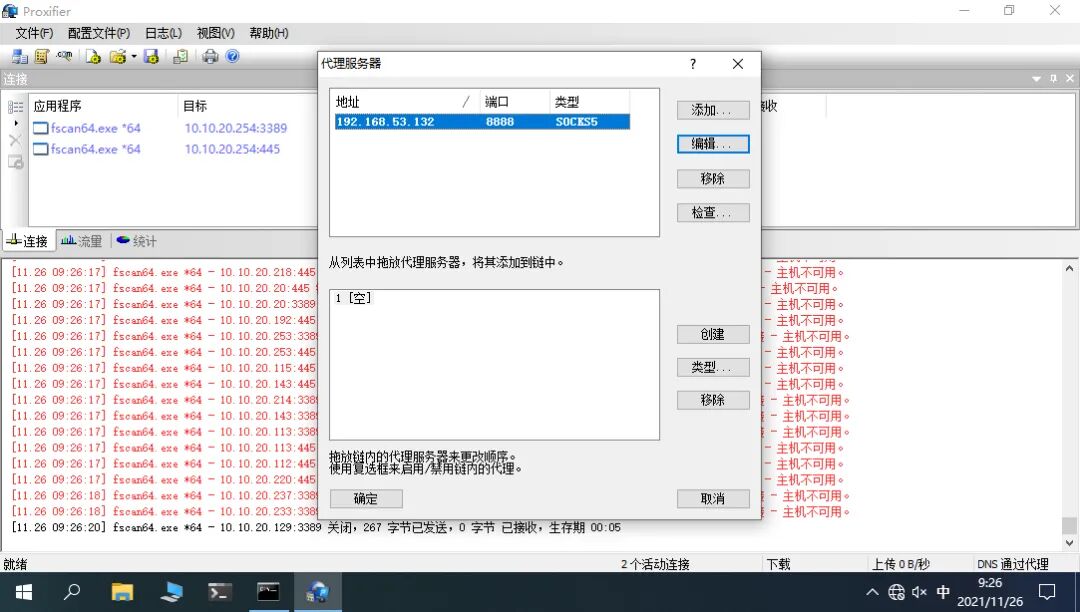1080x612 pixels.
Task: Click log line for 10.10.20.129:3389 关闭
Action: [316, 527]
